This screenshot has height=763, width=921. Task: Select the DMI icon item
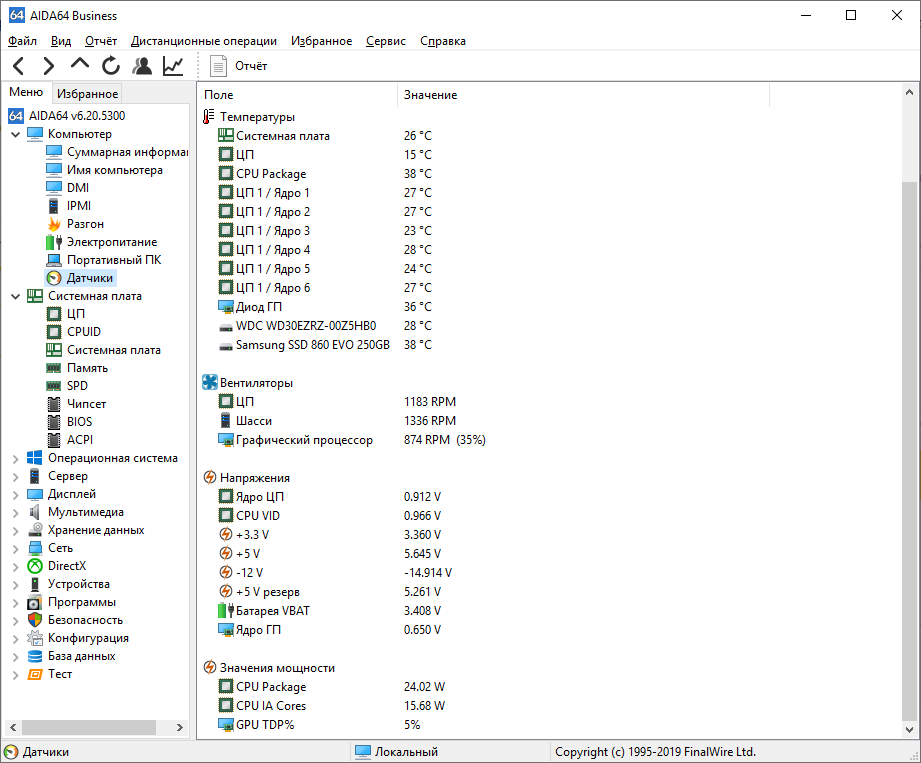54,187
